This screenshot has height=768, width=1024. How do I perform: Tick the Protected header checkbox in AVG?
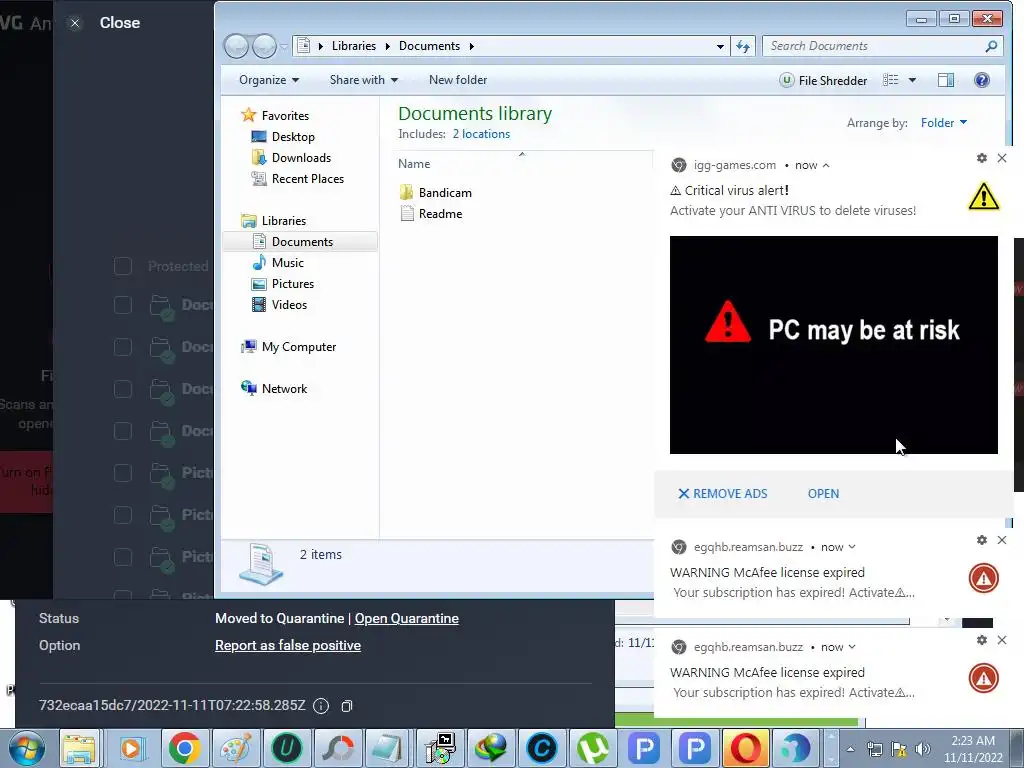[x=123, y=266]
